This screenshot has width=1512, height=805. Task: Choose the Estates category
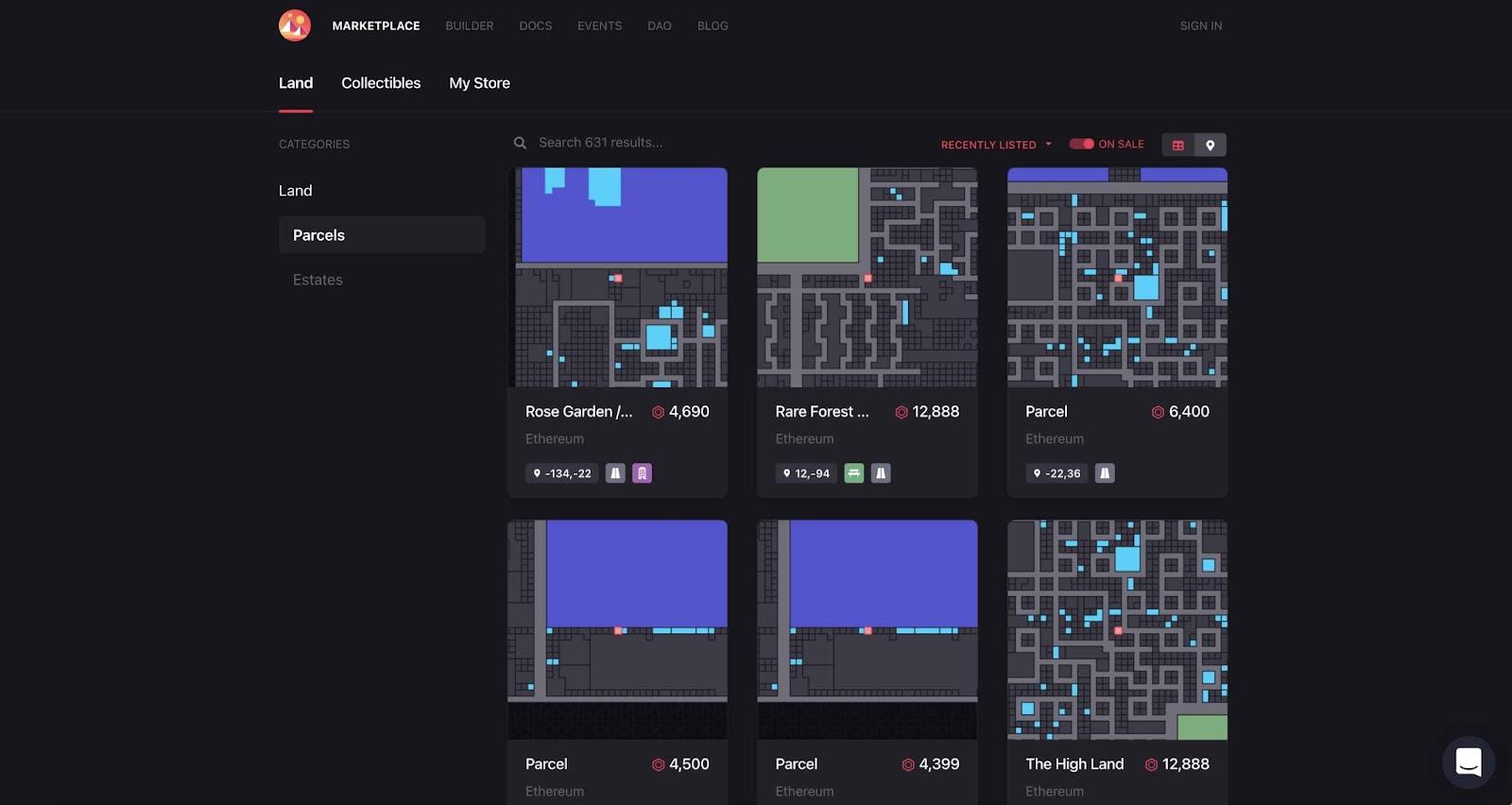click(318, 280)
